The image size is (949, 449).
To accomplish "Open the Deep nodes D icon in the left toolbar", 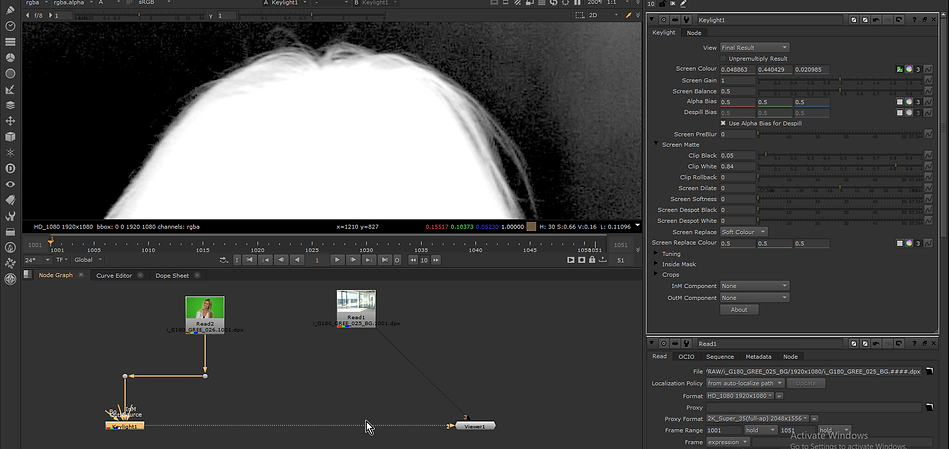I will pos(10,168).
